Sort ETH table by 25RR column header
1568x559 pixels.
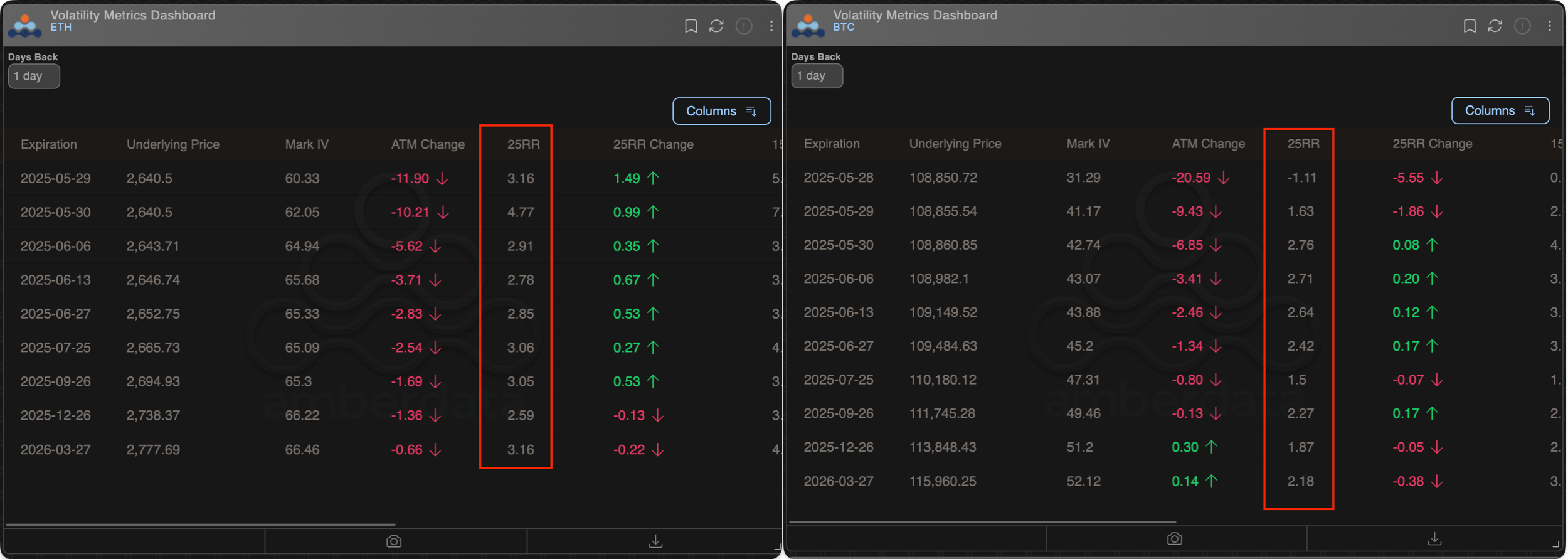tap(523, 144)
